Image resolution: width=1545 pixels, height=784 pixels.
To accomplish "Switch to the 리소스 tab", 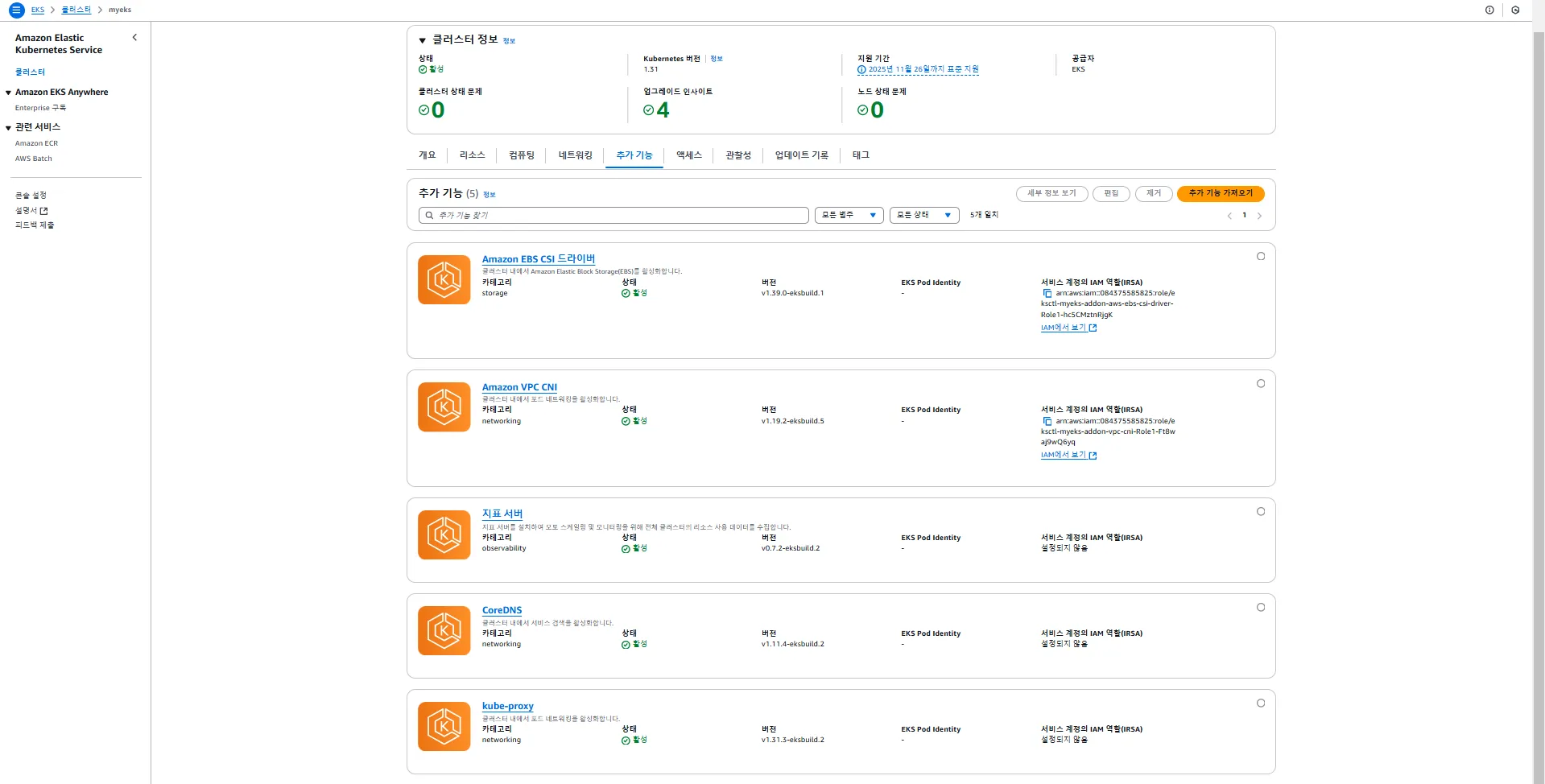I will click(473, 155).
